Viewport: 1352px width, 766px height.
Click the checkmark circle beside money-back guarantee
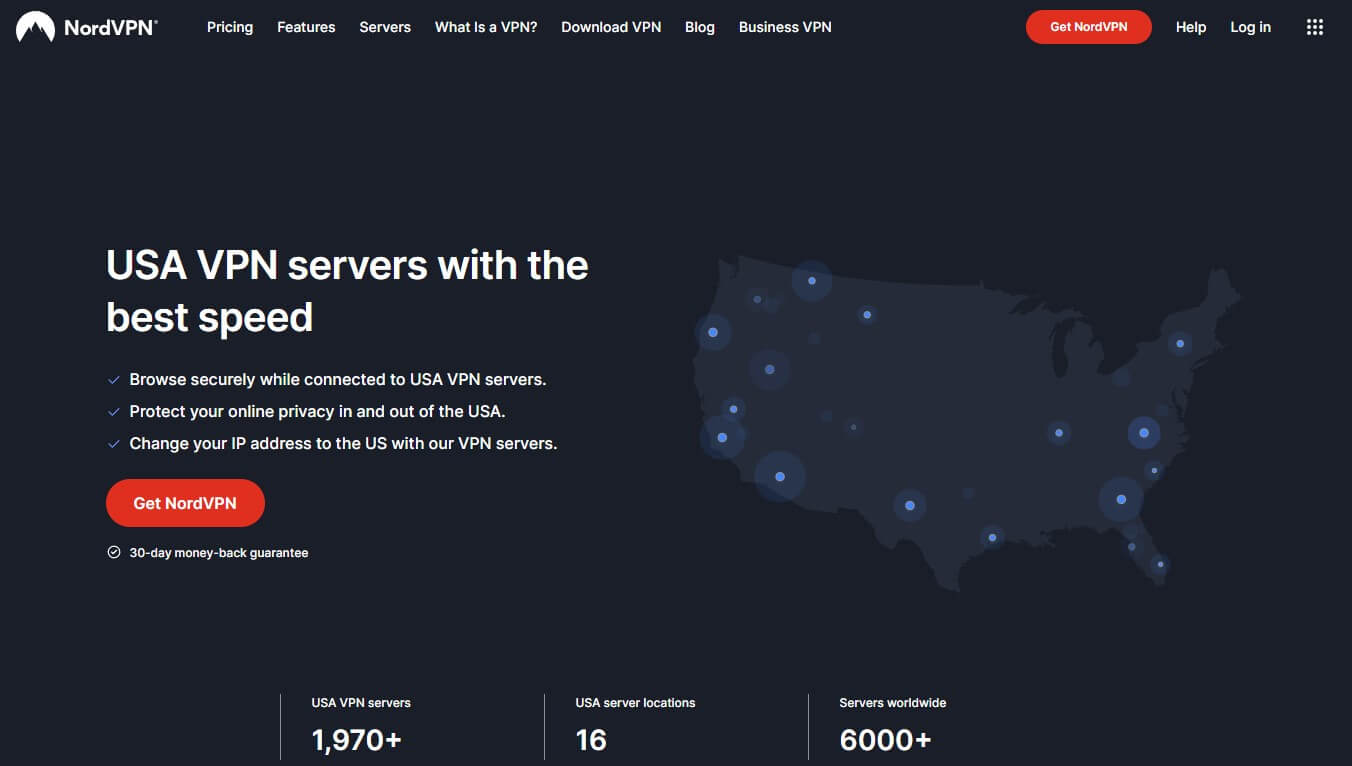coord(114,552)
